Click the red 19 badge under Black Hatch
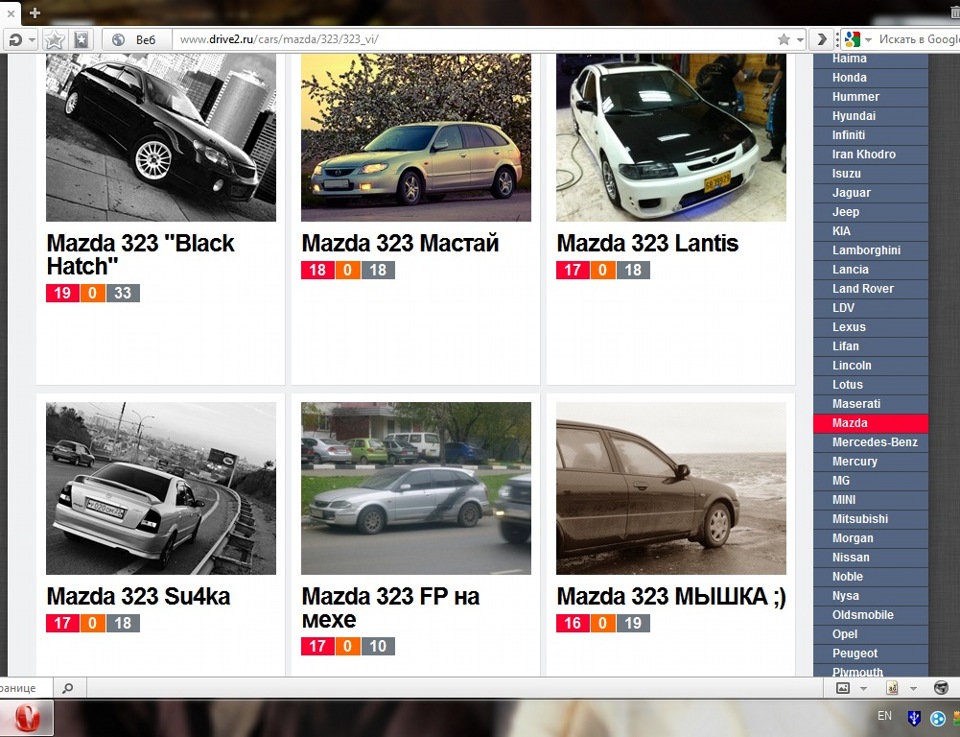Viewport: 960px width, 737px height. click(x=62, y=293)
